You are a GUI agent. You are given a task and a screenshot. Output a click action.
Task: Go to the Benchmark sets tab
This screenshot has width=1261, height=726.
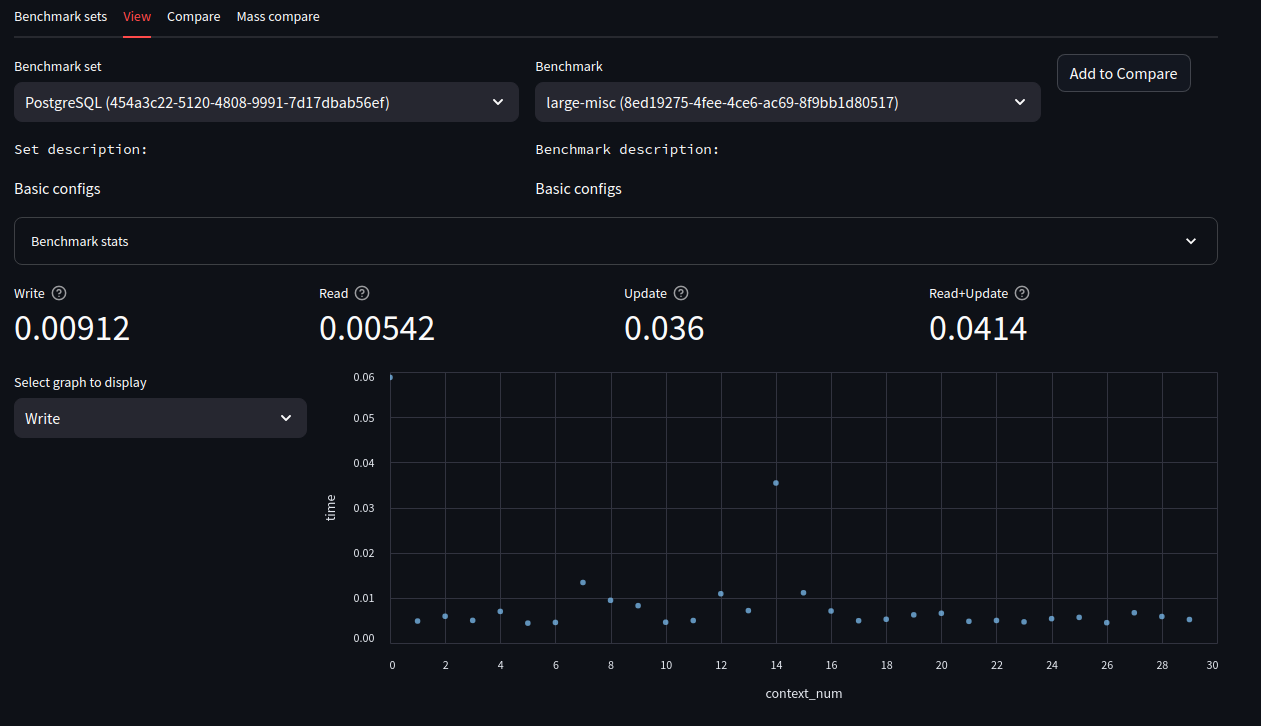[60, 16]
